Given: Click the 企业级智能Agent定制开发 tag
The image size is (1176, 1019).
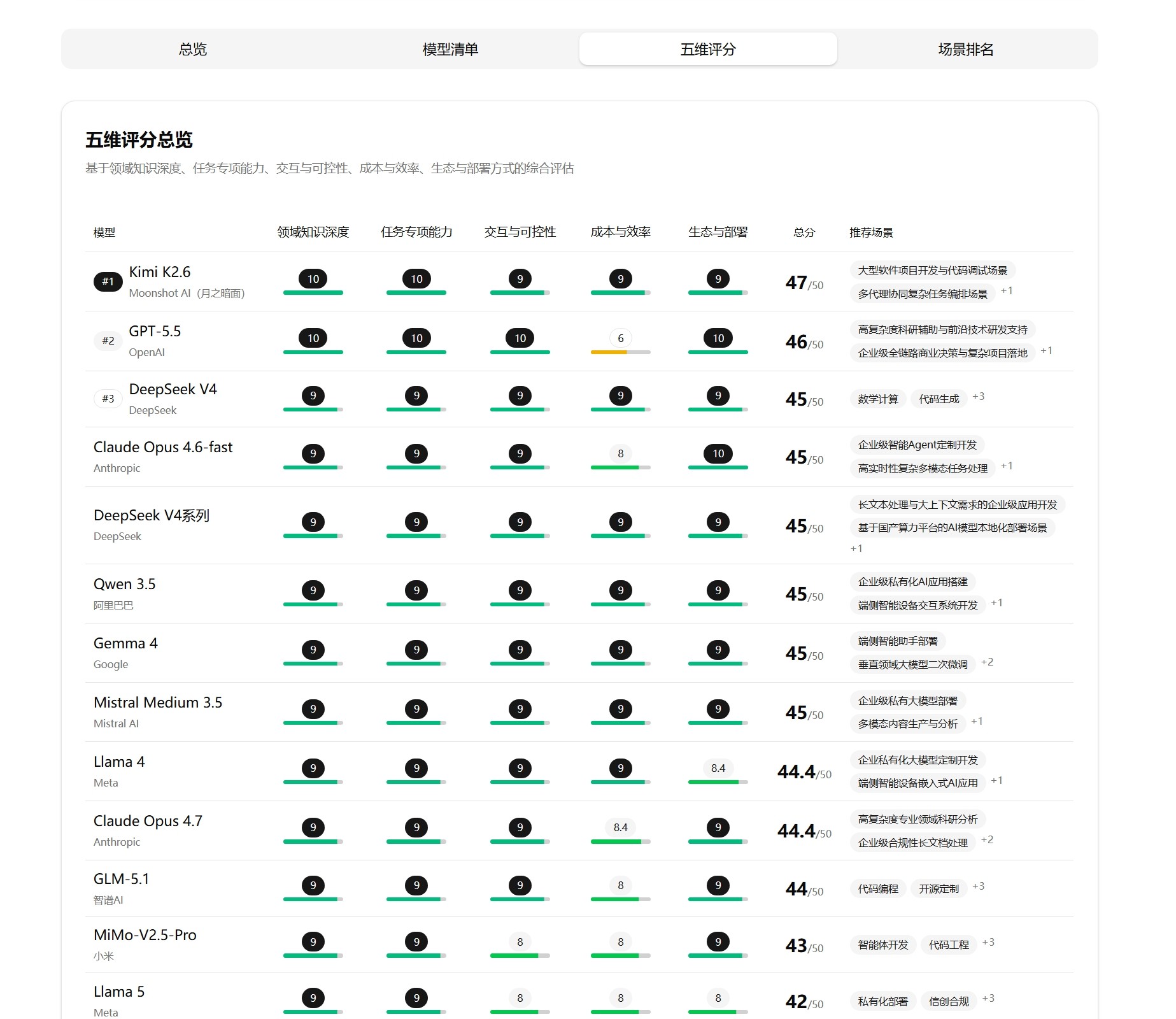Looking at the screenshot, I should click(x=917, y=445).
